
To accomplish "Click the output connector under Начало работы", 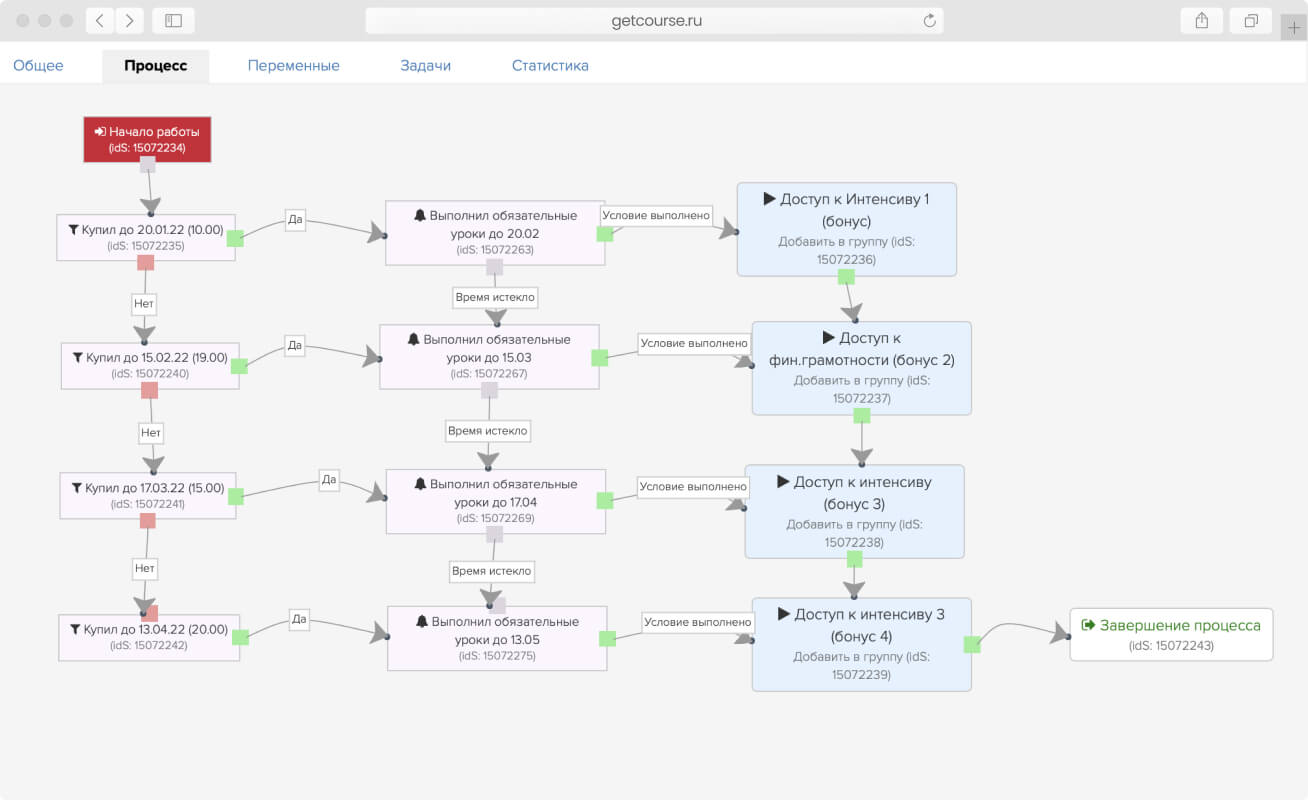I will [147, 164].
